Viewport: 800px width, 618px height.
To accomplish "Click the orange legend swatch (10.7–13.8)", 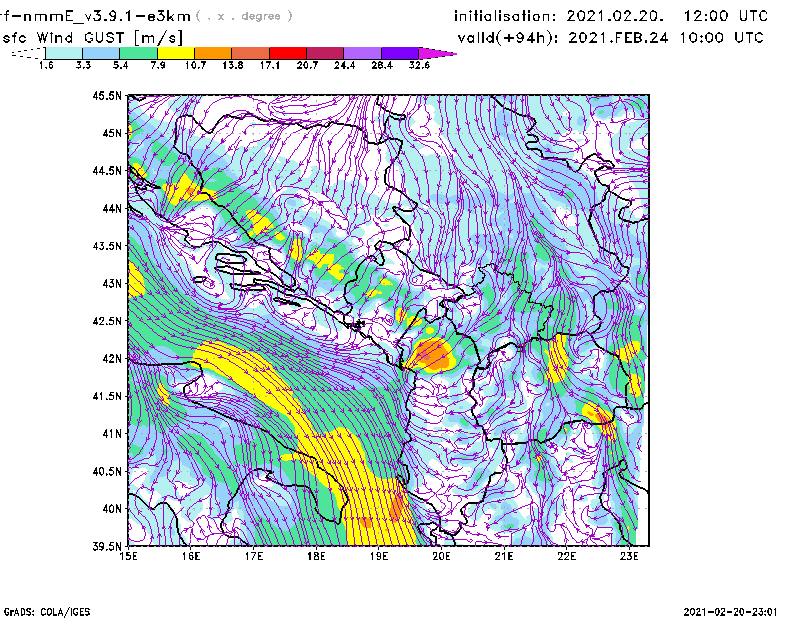I will point(213,53).
